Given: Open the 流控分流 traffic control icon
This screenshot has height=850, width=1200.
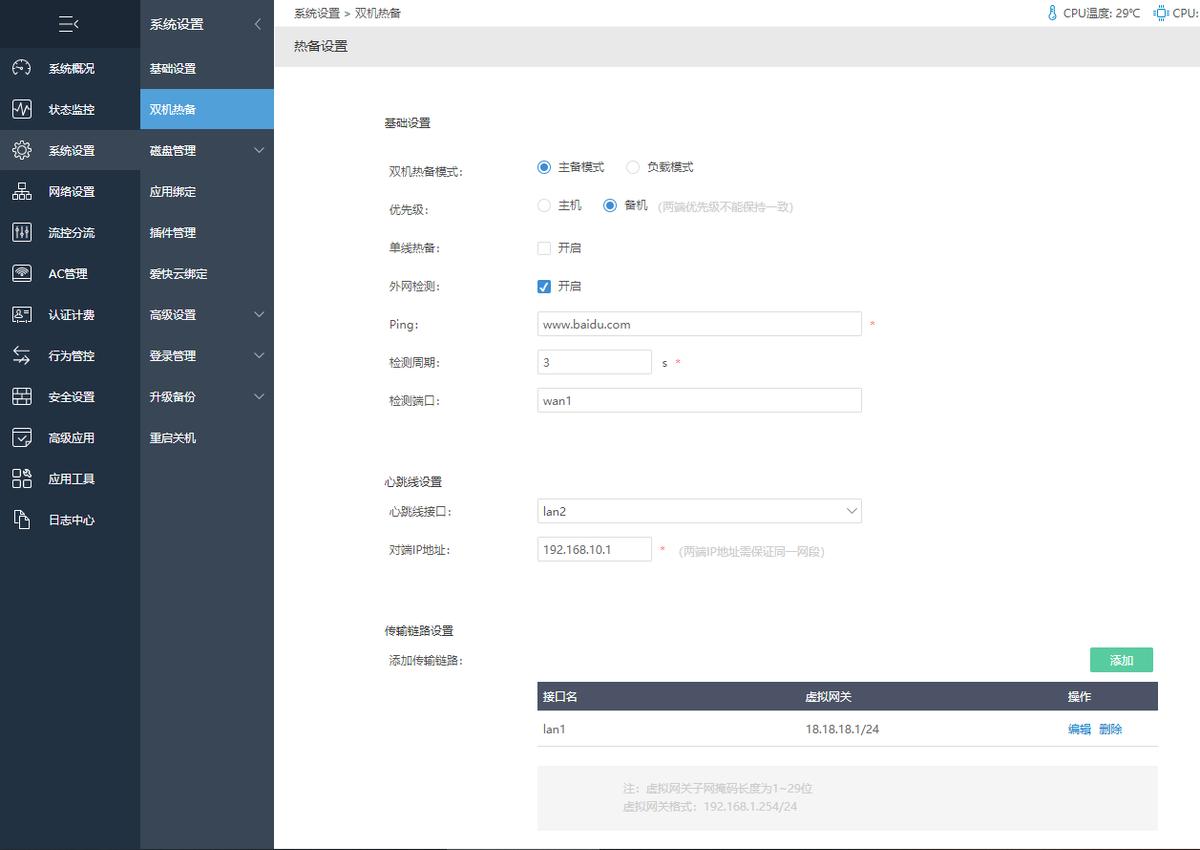Looking at the screenshot, I should (21, 232).
